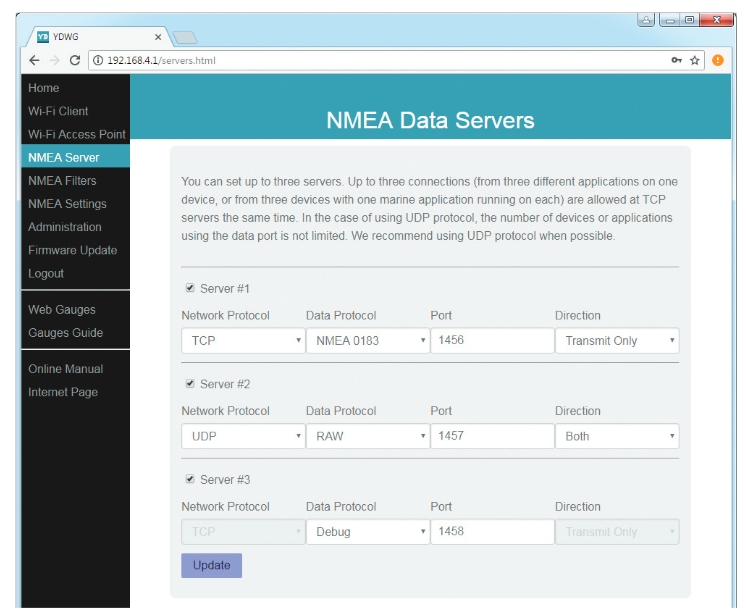Open the Online Manual link
The image size is (746, 616).
pyautogui.click(x=65, y=369)
